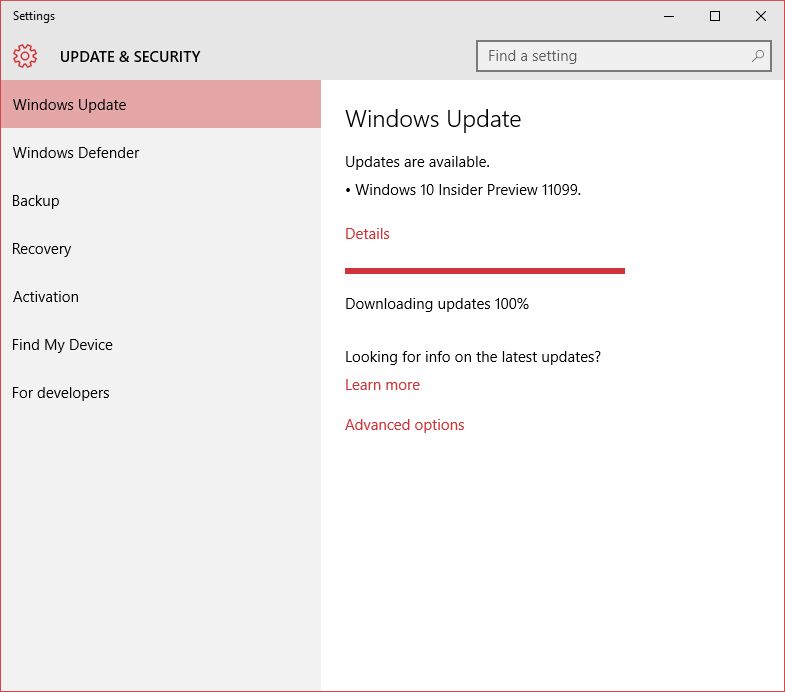Follow the Learn more link
The width and height of the screenshot is (785, 692).
pyautogui.click(x=382, y=385)
